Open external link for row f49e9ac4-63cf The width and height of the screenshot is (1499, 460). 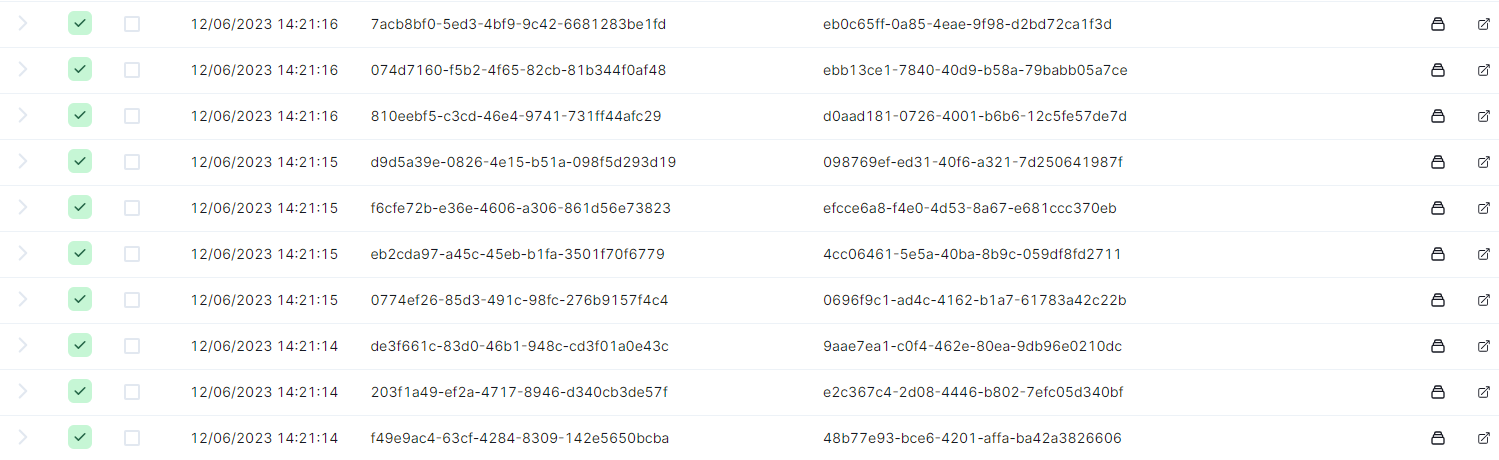click(1483, 438)
